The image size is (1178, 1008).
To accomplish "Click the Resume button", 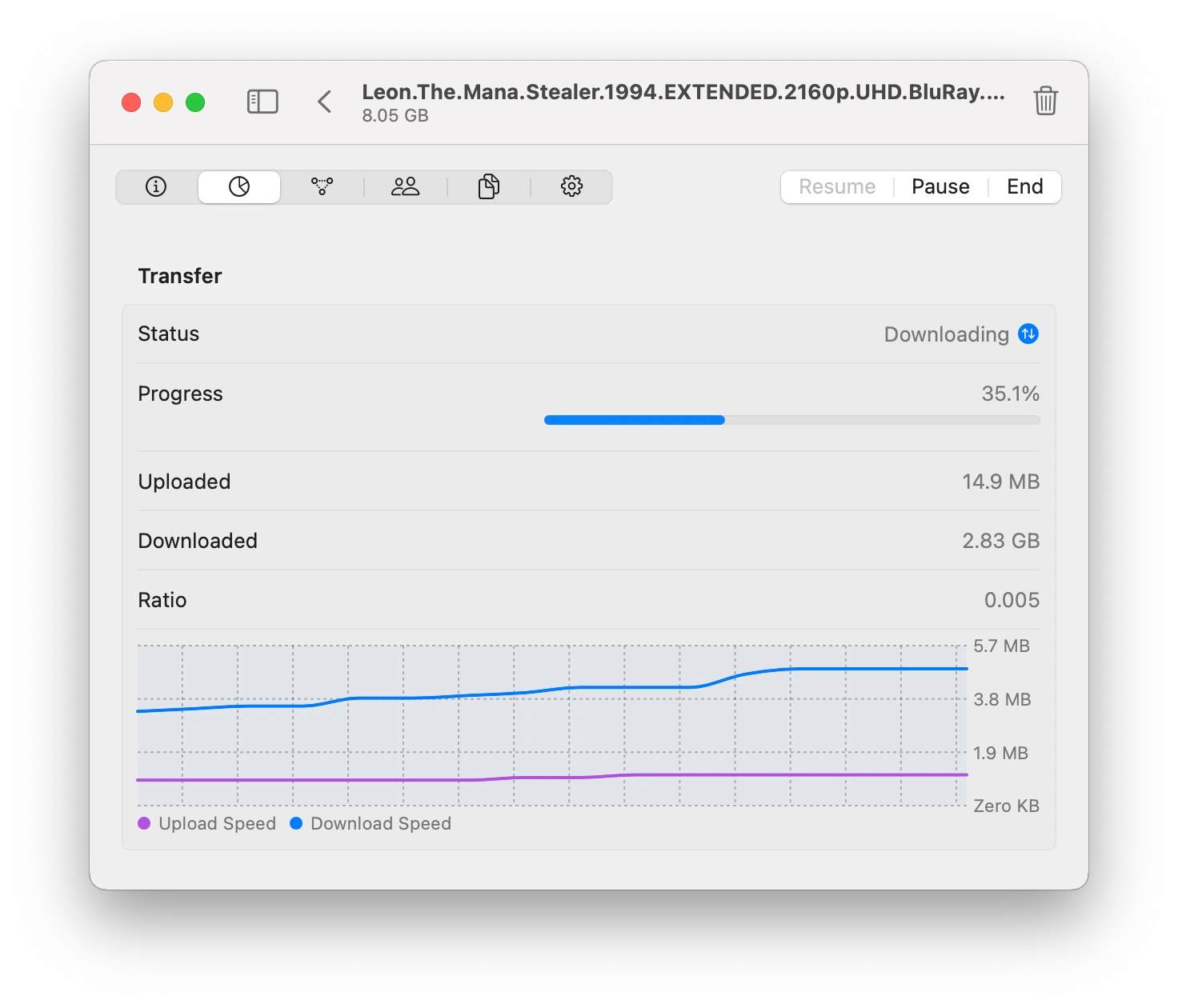I will point(837,187).
